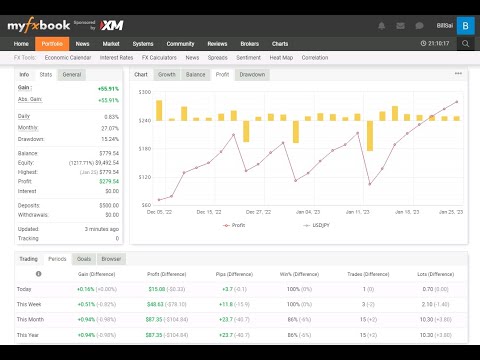Screen dimensions: 480x360
Task: Click the Monthly label
Action: coord(28,128)
